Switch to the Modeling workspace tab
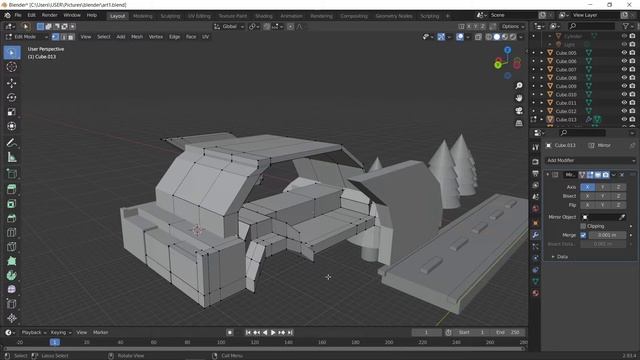This screenshot has width=640, height=360. [142, 16]
